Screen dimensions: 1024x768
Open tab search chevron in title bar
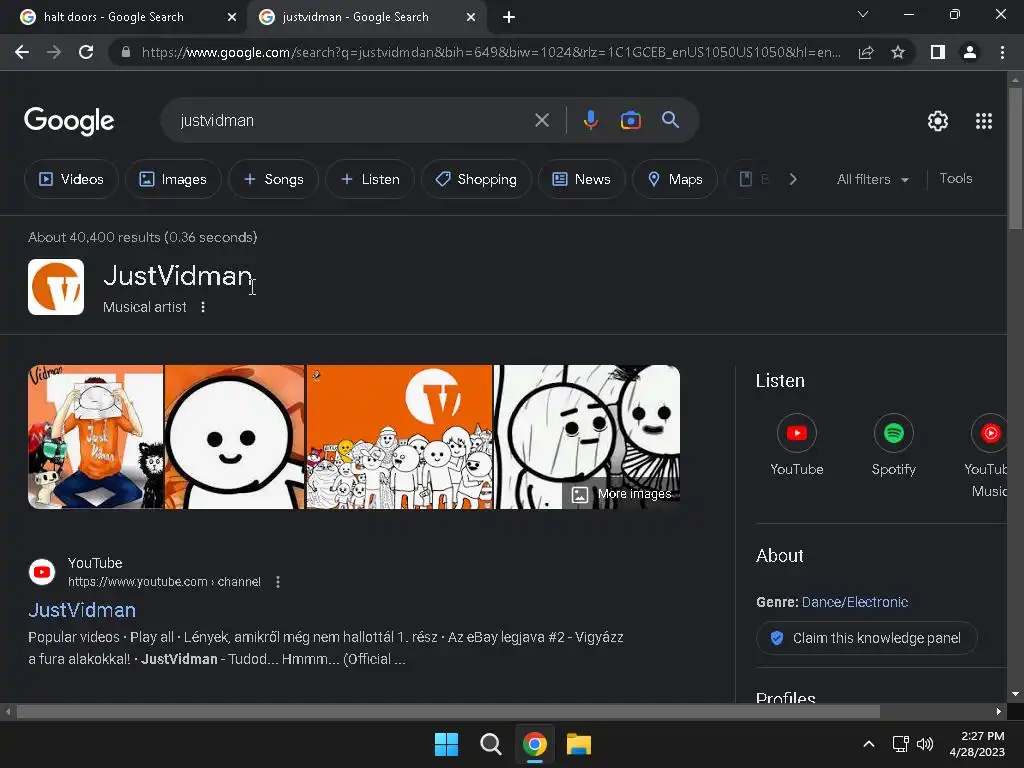(863, 14)
